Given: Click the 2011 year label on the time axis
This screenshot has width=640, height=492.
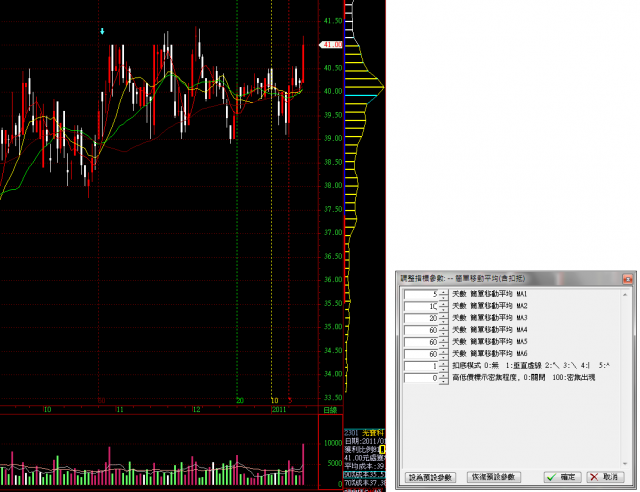Looking at the screenshot, I should tap(279, 410).
